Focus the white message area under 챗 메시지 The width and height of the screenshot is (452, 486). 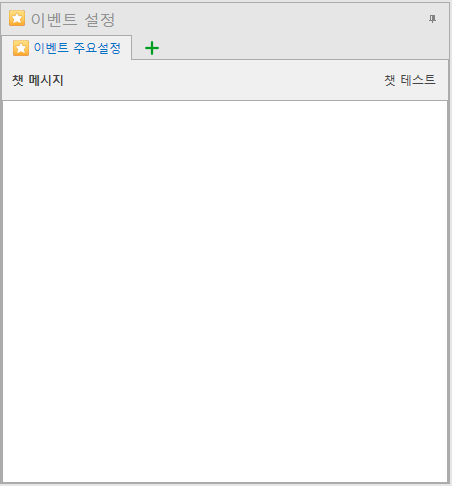(x=225, y=291)
